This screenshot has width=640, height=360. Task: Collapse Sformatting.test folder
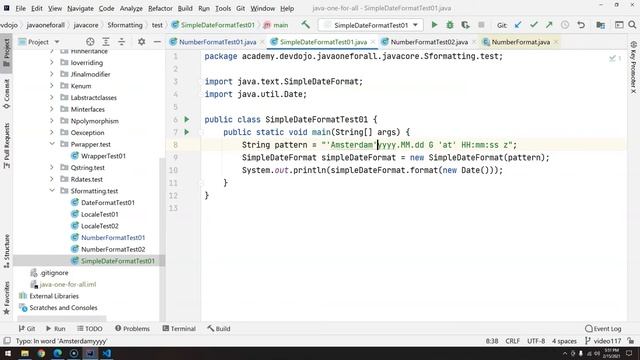tap(52, 191)
